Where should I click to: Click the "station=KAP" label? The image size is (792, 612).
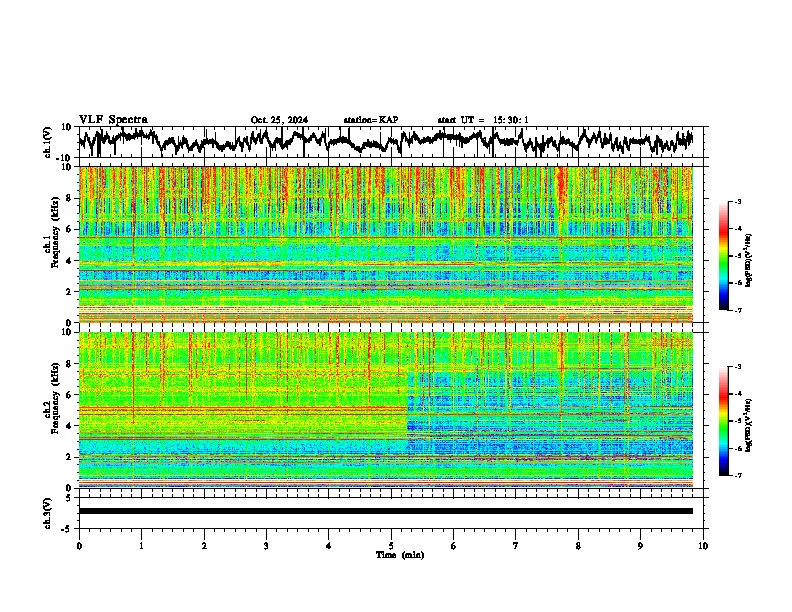(371, 120)
